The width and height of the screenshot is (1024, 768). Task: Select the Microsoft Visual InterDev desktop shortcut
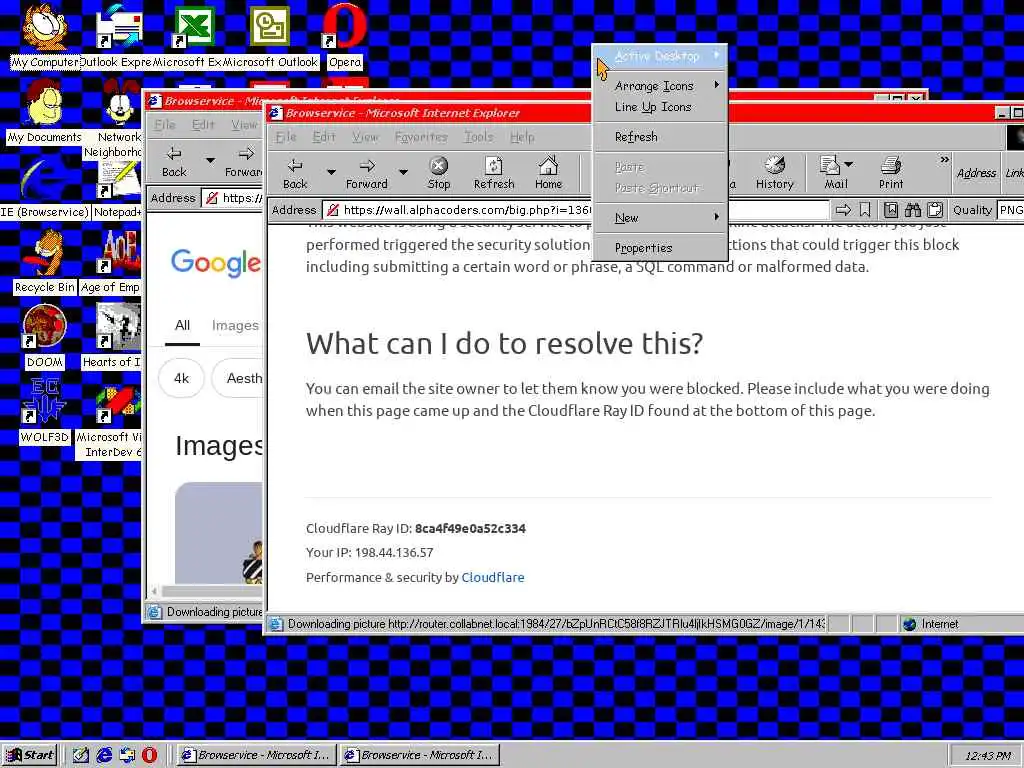click(110, 419)
